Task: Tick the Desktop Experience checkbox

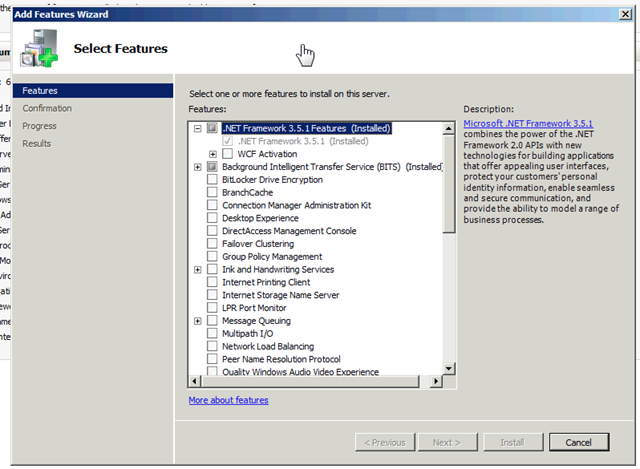Action: coord(212,218)
